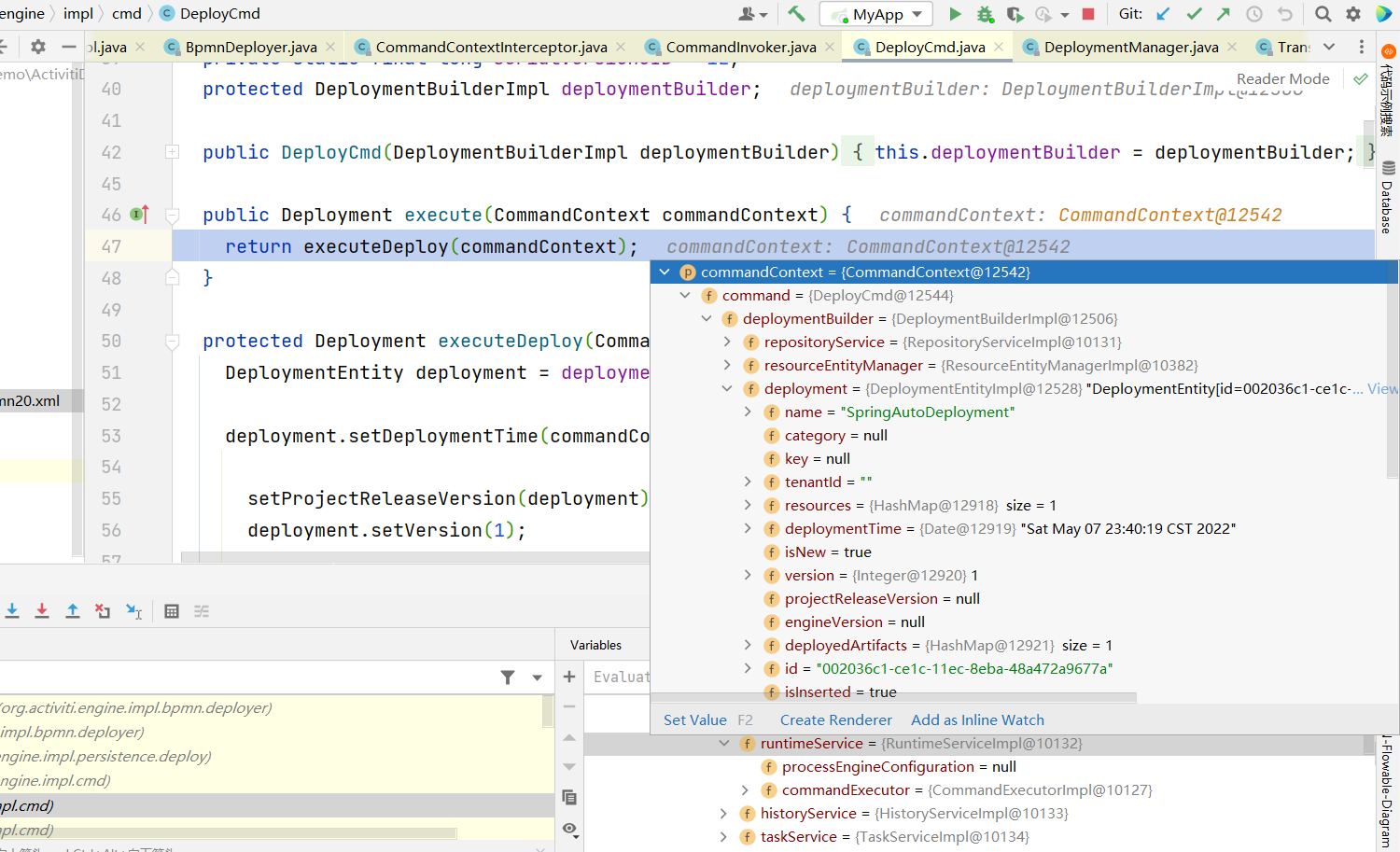1400x852 pixels.
Task: Click Add as Inline Watch link
Action: click(977, 720)
